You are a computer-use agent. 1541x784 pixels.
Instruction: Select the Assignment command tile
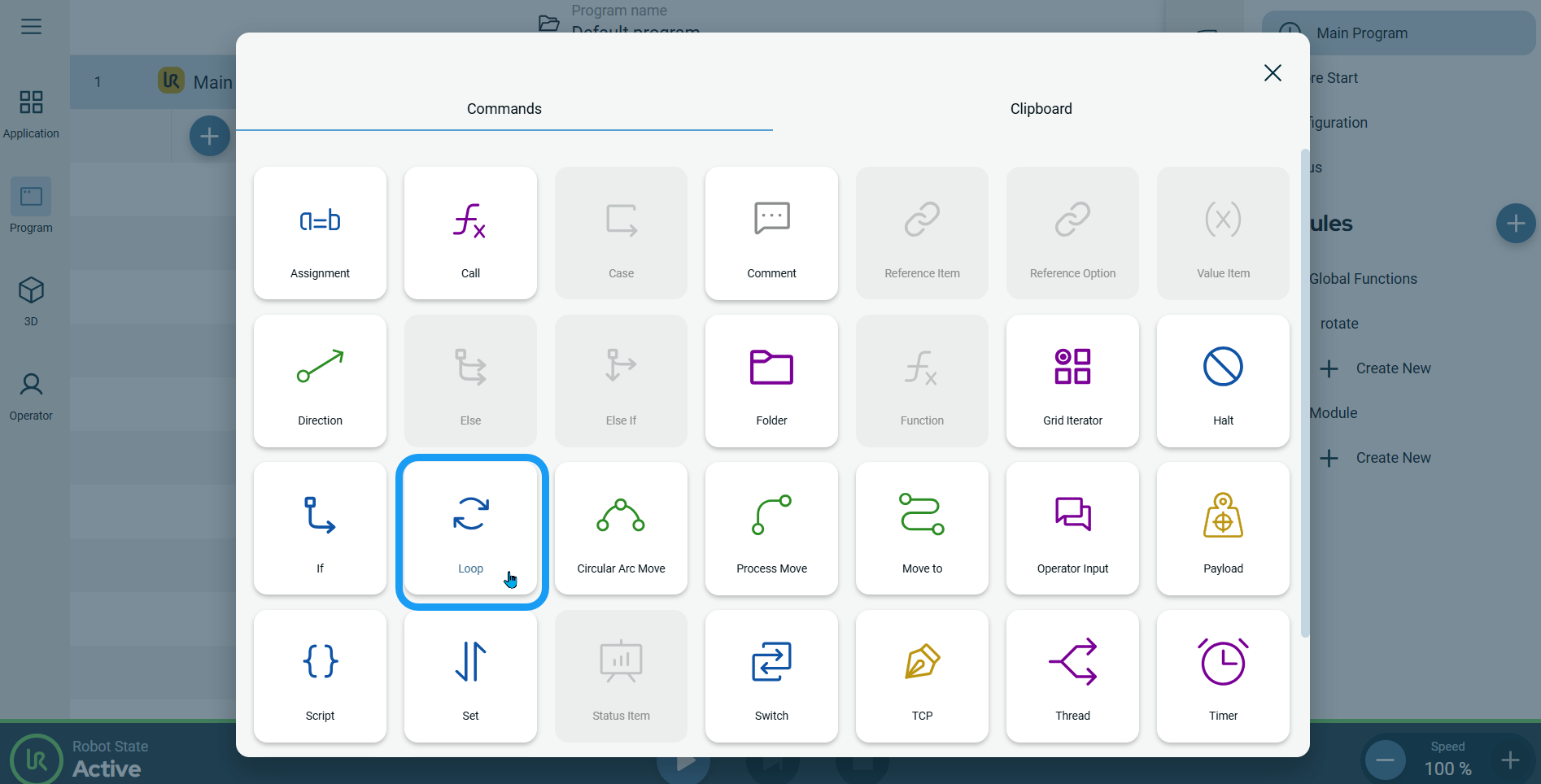click(x=320, y=233)
